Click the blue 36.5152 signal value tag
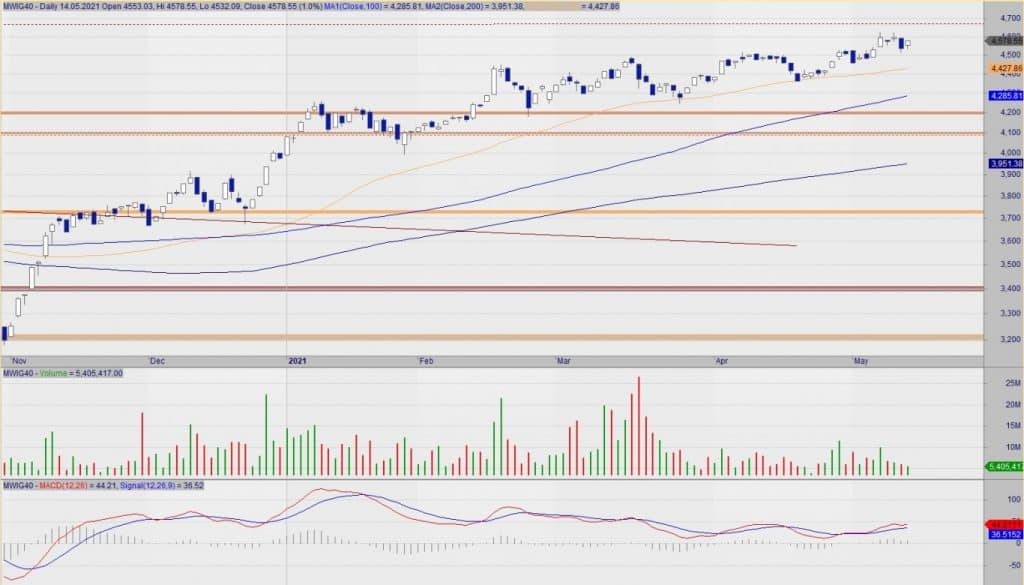 tap(1004, 535)
